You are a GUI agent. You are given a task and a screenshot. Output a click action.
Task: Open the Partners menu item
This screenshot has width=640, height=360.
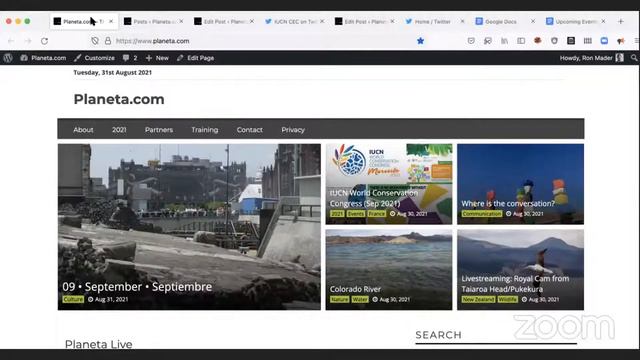click(159, 130)
